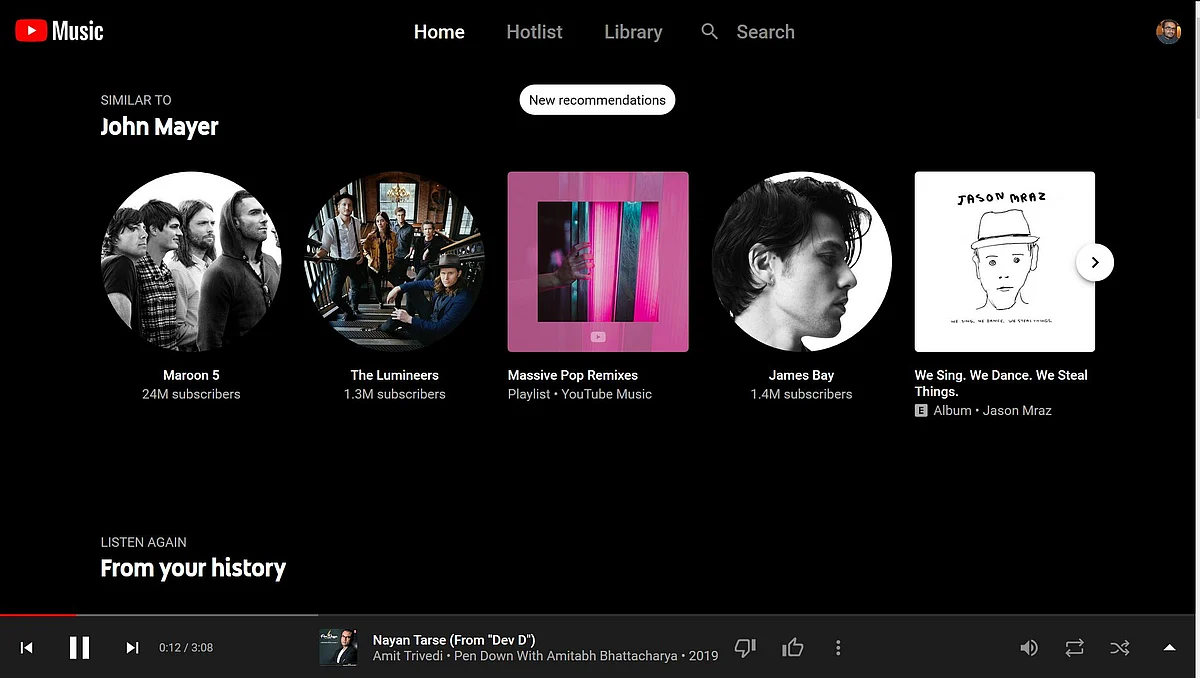Click the '1.3M subscribers' text
The width and height of the screenshot is (1200, 678).
point(395,394)
